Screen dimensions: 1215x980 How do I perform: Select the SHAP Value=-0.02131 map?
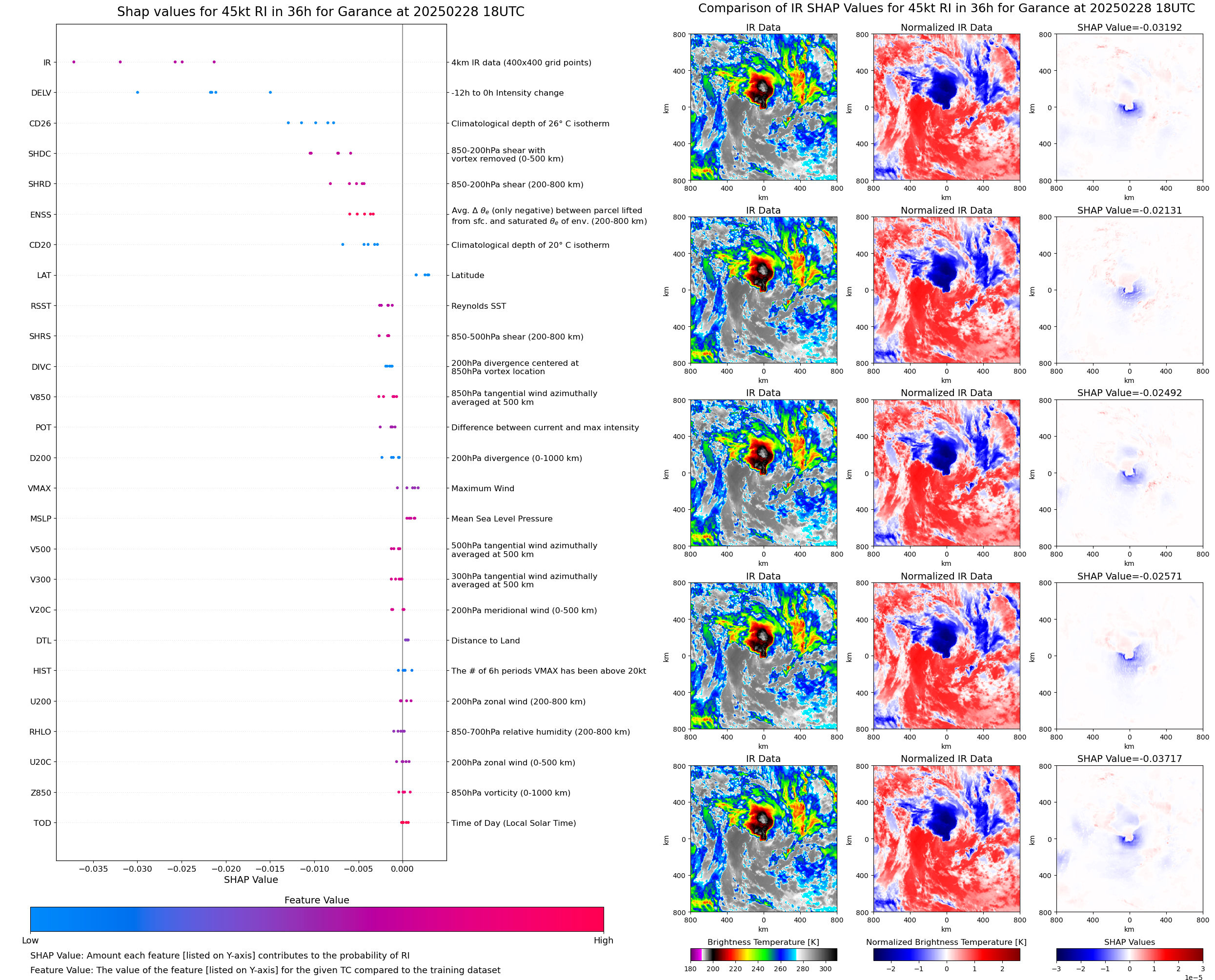click(1129, 290)
